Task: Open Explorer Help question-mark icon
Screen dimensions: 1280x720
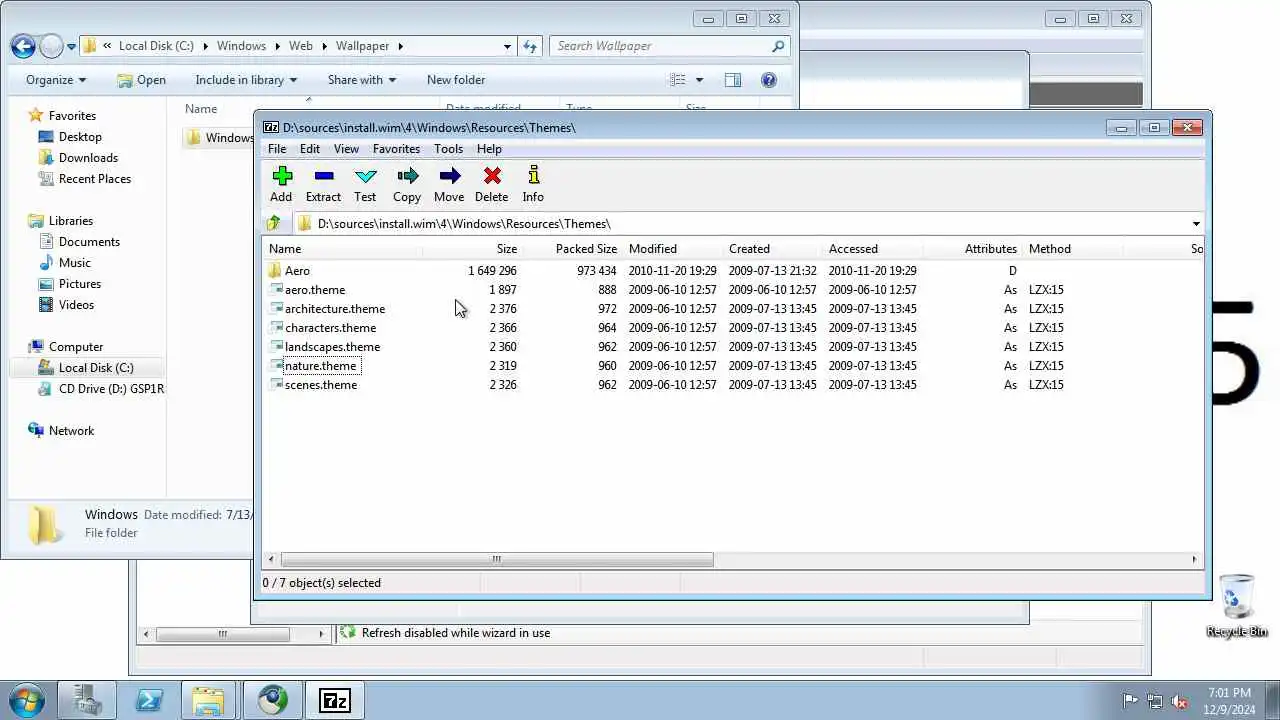Action: tap(769, 80)
